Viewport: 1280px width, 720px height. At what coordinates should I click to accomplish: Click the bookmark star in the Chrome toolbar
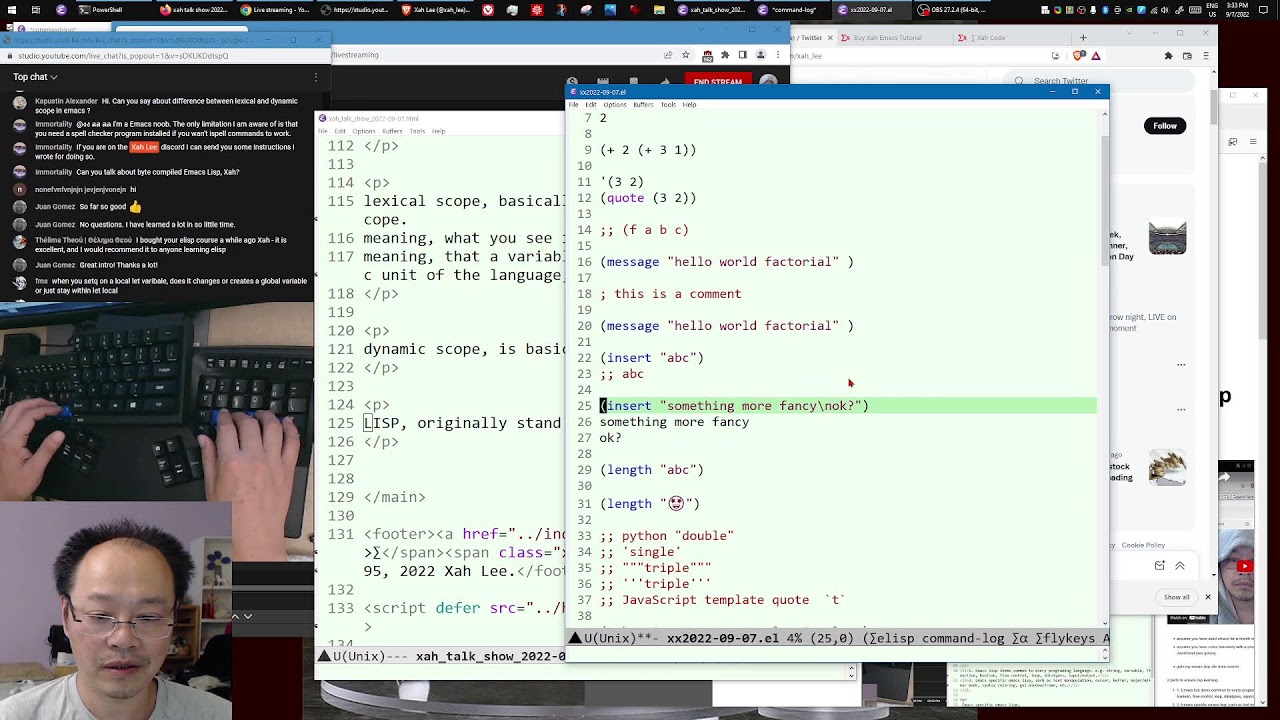[685, 55]
